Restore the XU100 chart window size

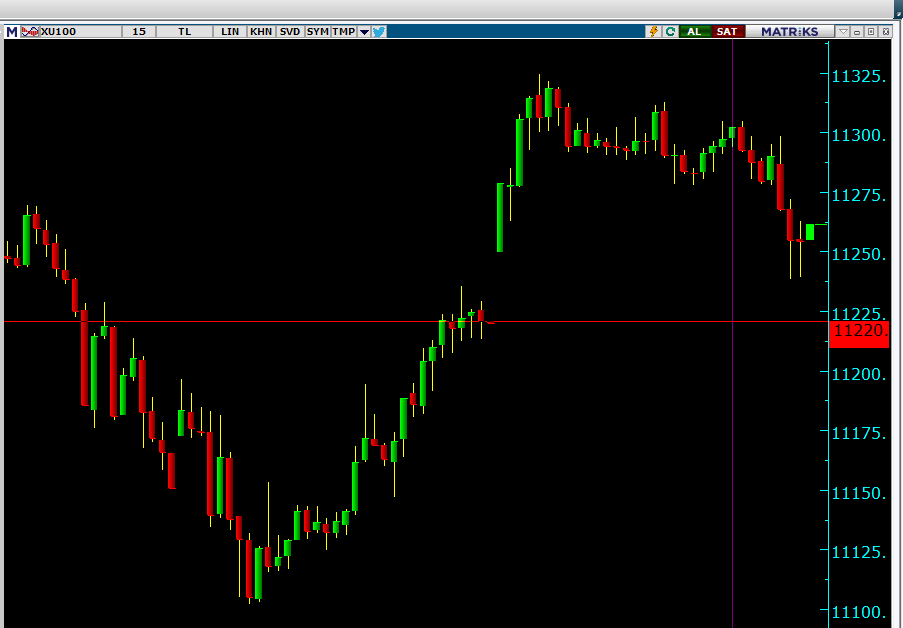pyautogui.click(x=871, y=32)
